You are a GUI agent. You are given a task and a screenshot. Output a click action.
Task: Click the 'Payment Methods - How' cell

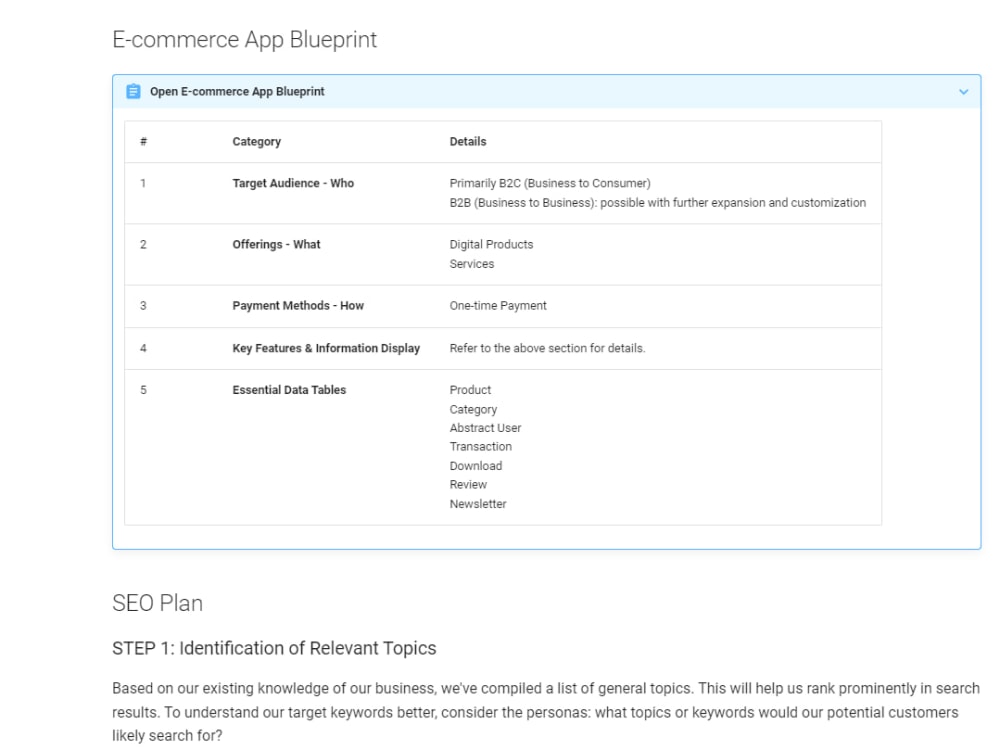pyautogui.click(x=298, y=305)
